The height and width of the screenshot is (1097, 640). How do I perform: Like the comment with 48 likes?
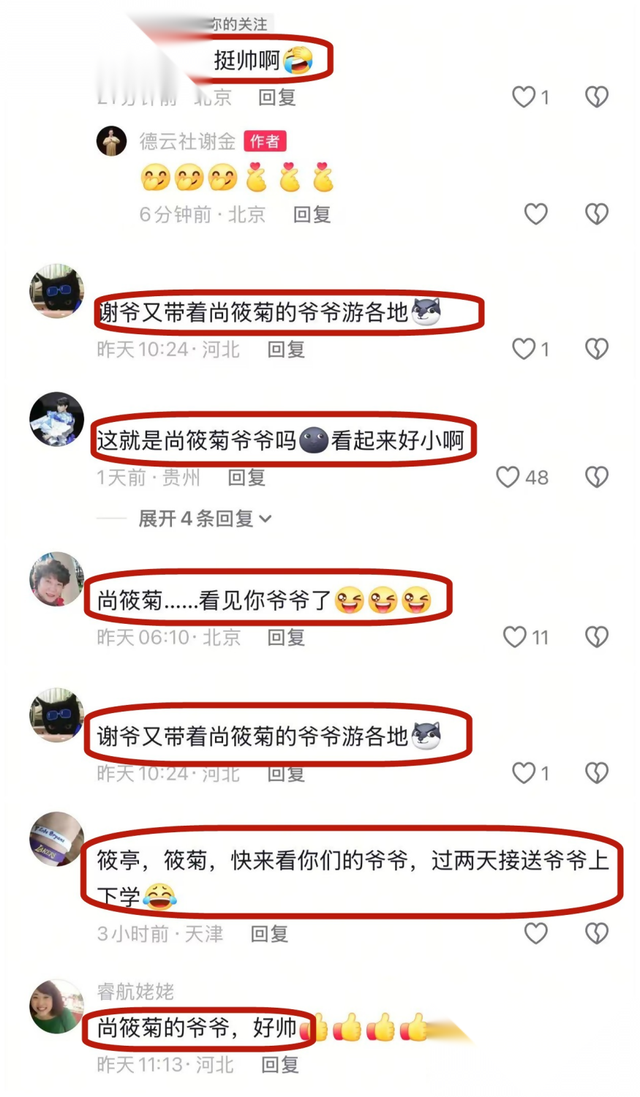[x=509, y=477]
